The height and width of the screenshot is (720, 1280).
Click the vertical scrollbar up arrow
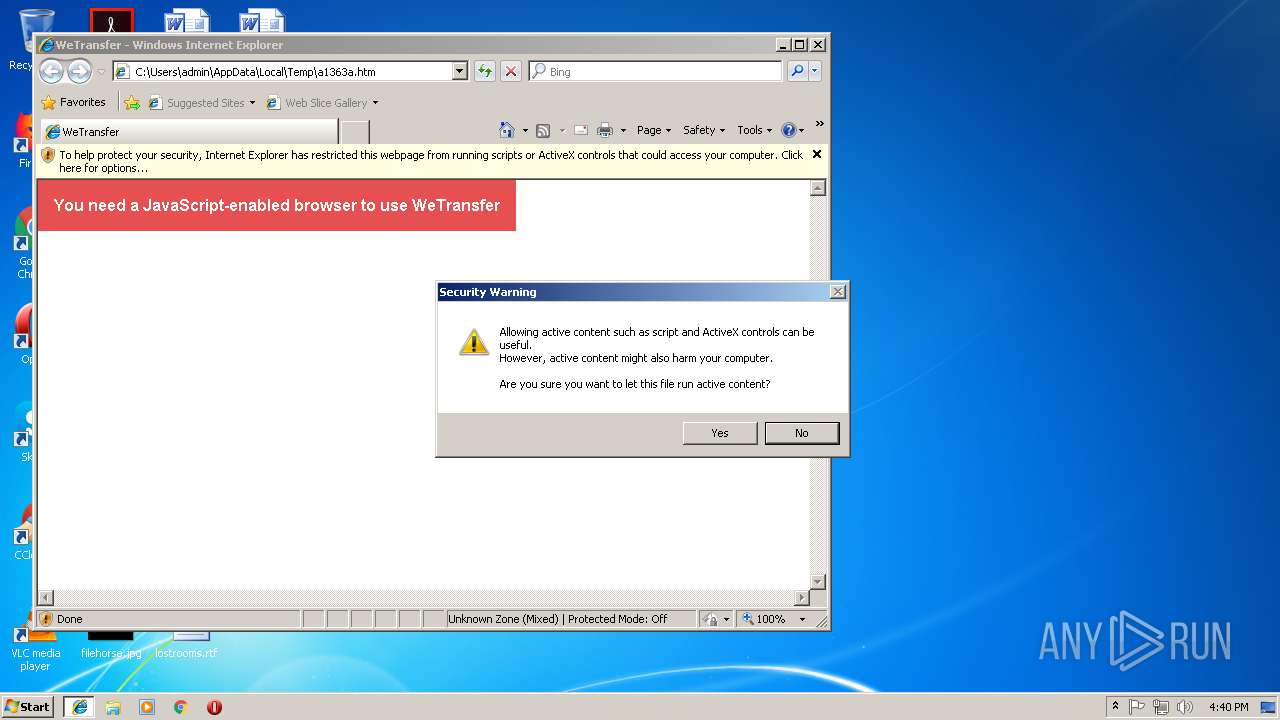(817, 188)
